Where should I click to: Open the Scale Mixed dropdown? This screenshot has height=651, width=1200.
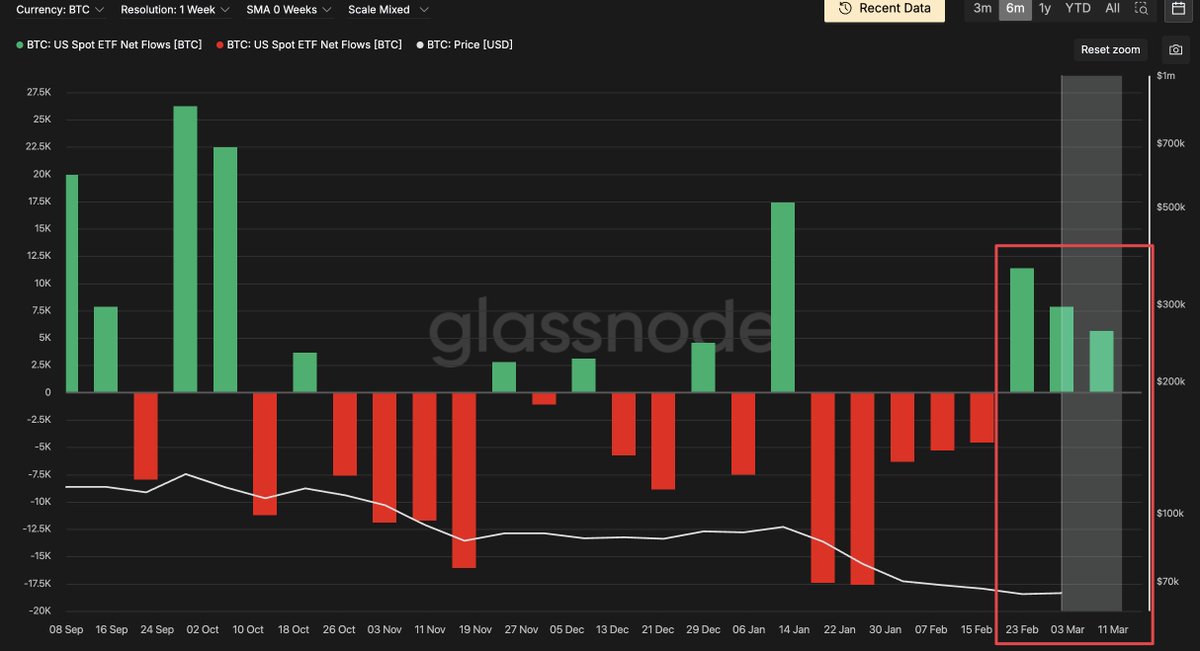388,9
